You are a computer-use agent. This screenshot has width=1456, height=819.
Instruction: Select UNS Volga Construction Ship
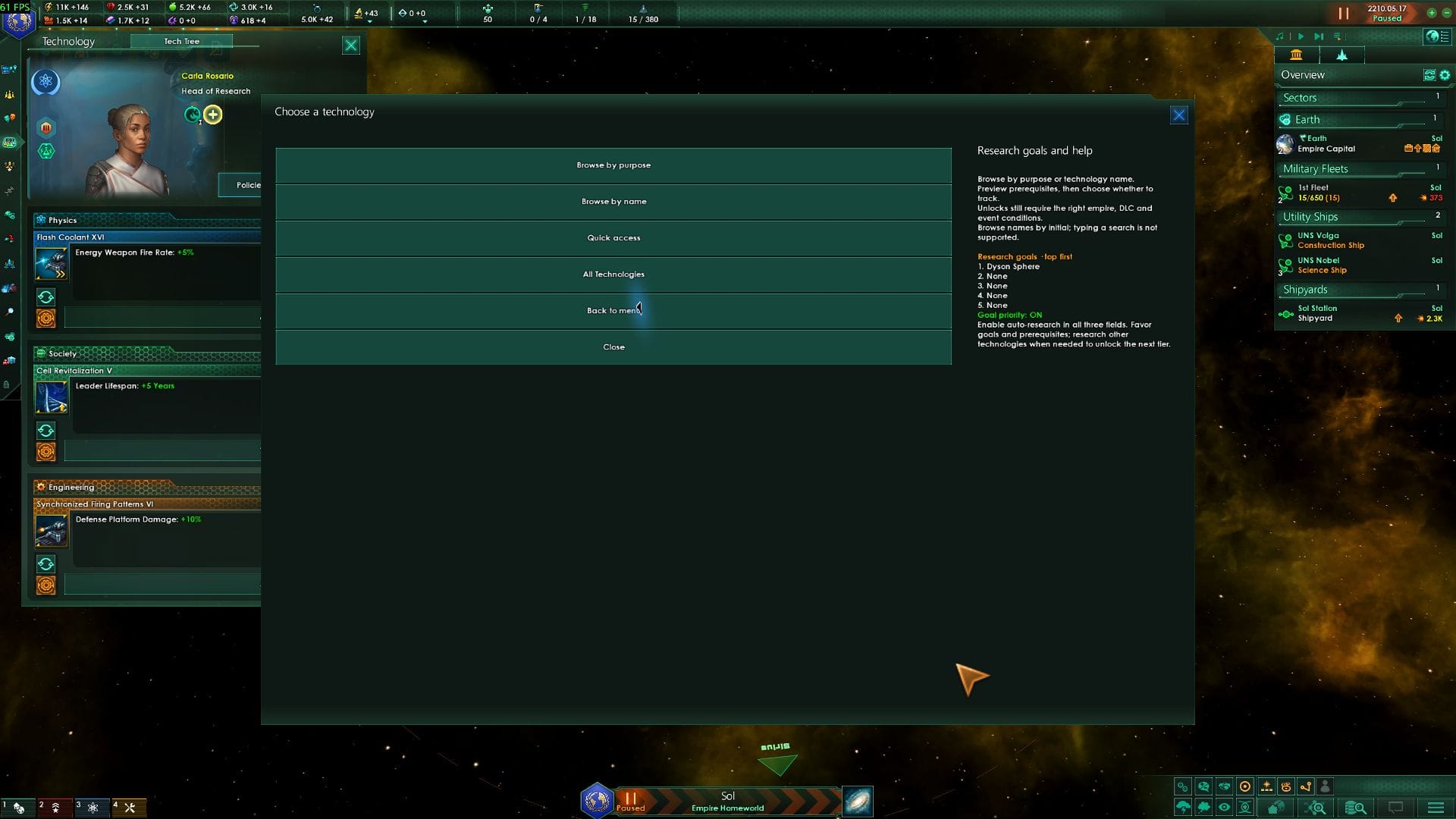point(1360,240)
